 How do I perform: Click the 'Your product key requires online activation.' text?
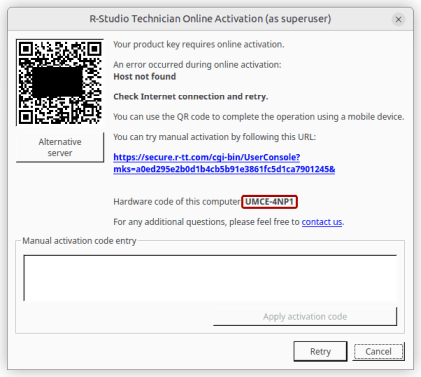tap(199, 44)
